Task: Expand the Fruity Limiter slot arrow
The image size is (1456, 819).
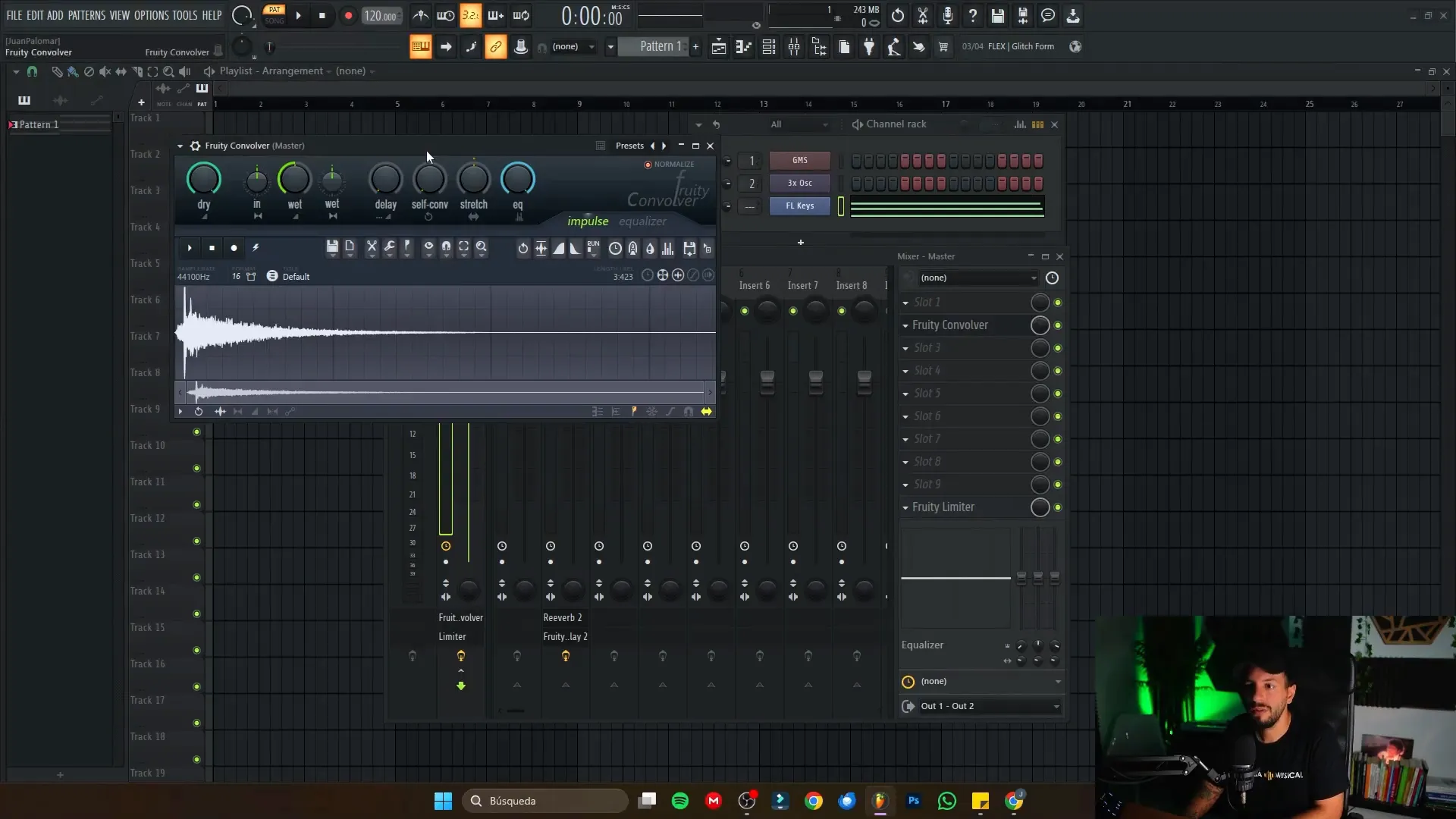Action: point(905,507)
